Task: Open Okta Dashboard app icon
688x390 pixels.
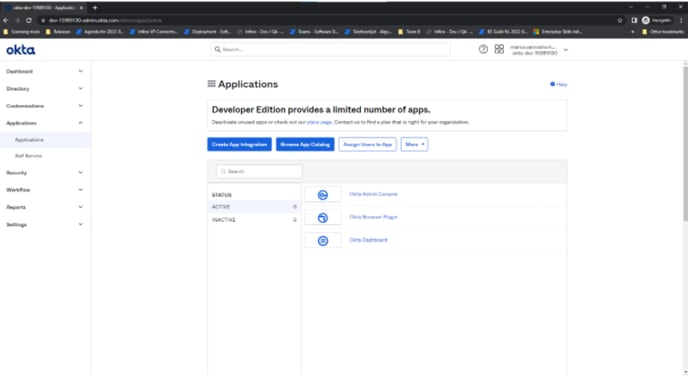Action: [x=322, y=241]
